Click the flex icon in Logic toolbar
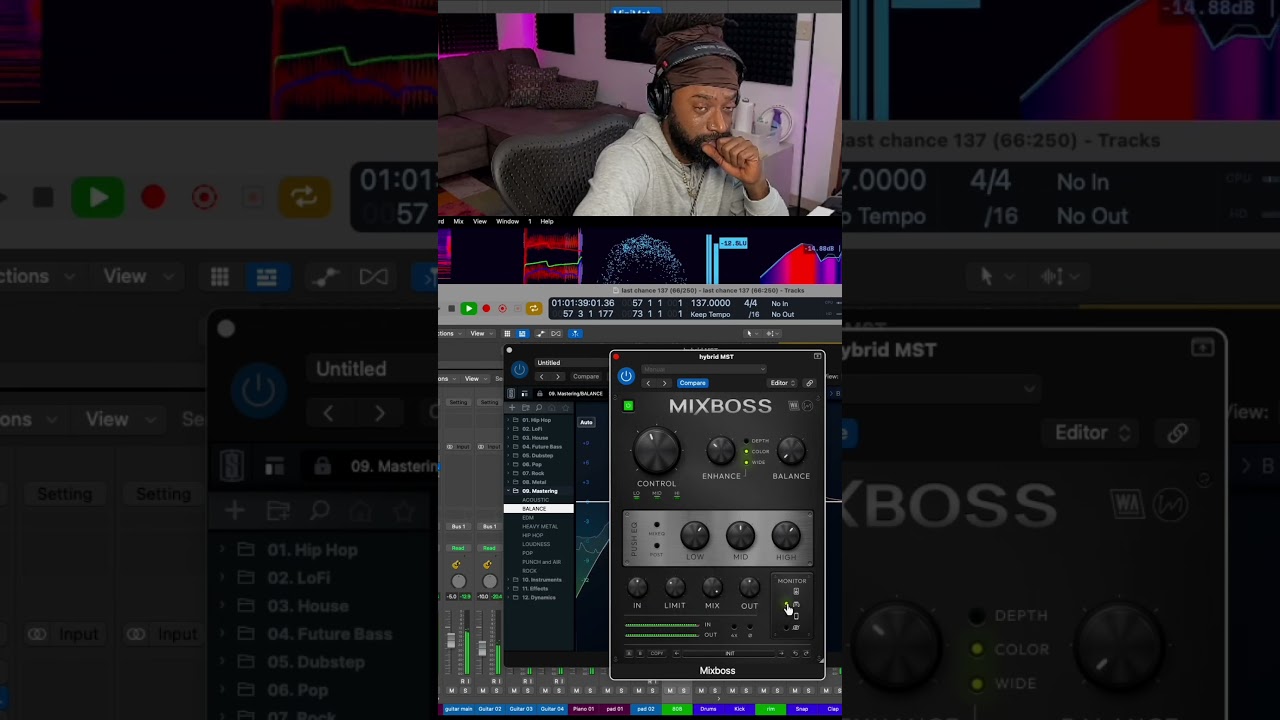Screen dimensions: 1280x720 557,333
